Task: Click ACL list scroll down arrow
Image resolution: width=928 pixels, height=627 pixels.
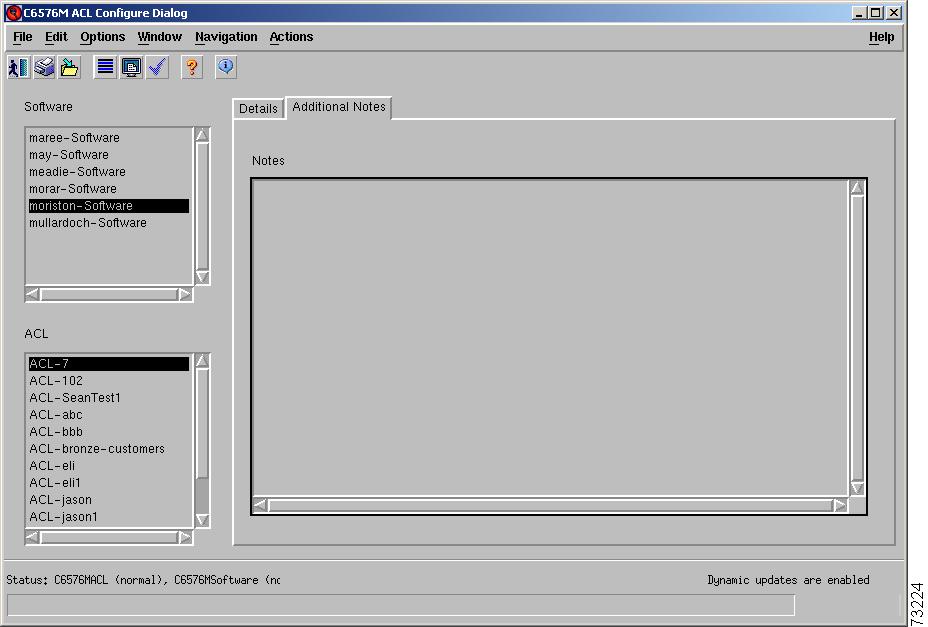Action: coord(202,520)
